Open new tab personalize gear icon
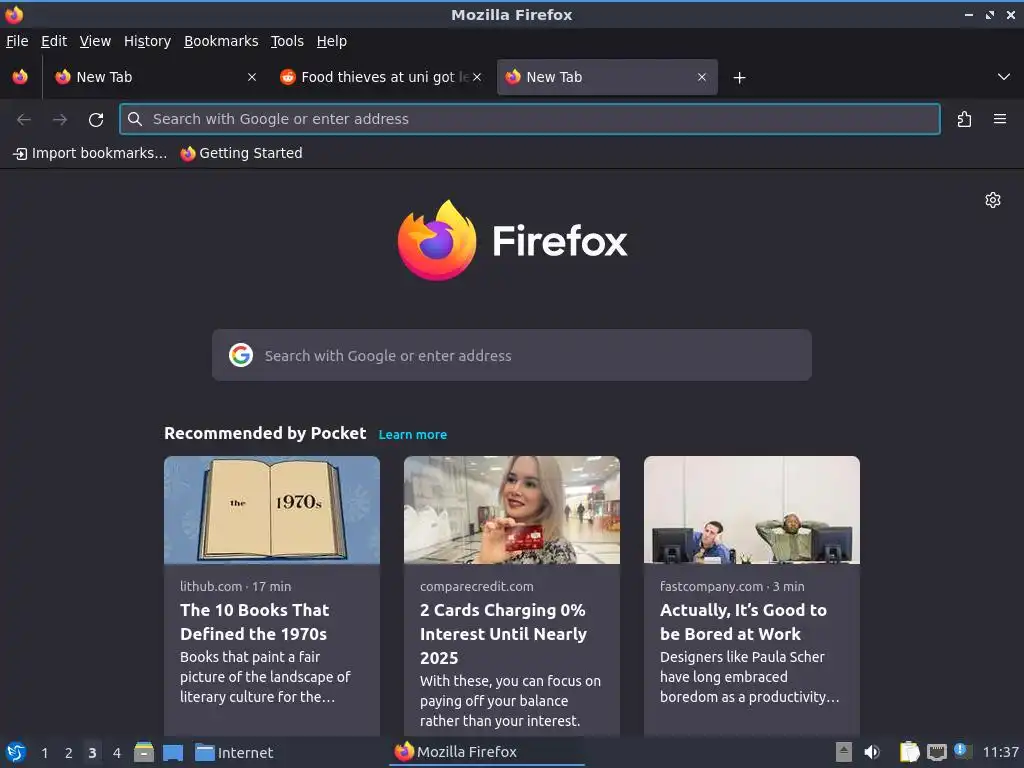Viewport: 1024px width, 768px height. (x=993, y=200)
